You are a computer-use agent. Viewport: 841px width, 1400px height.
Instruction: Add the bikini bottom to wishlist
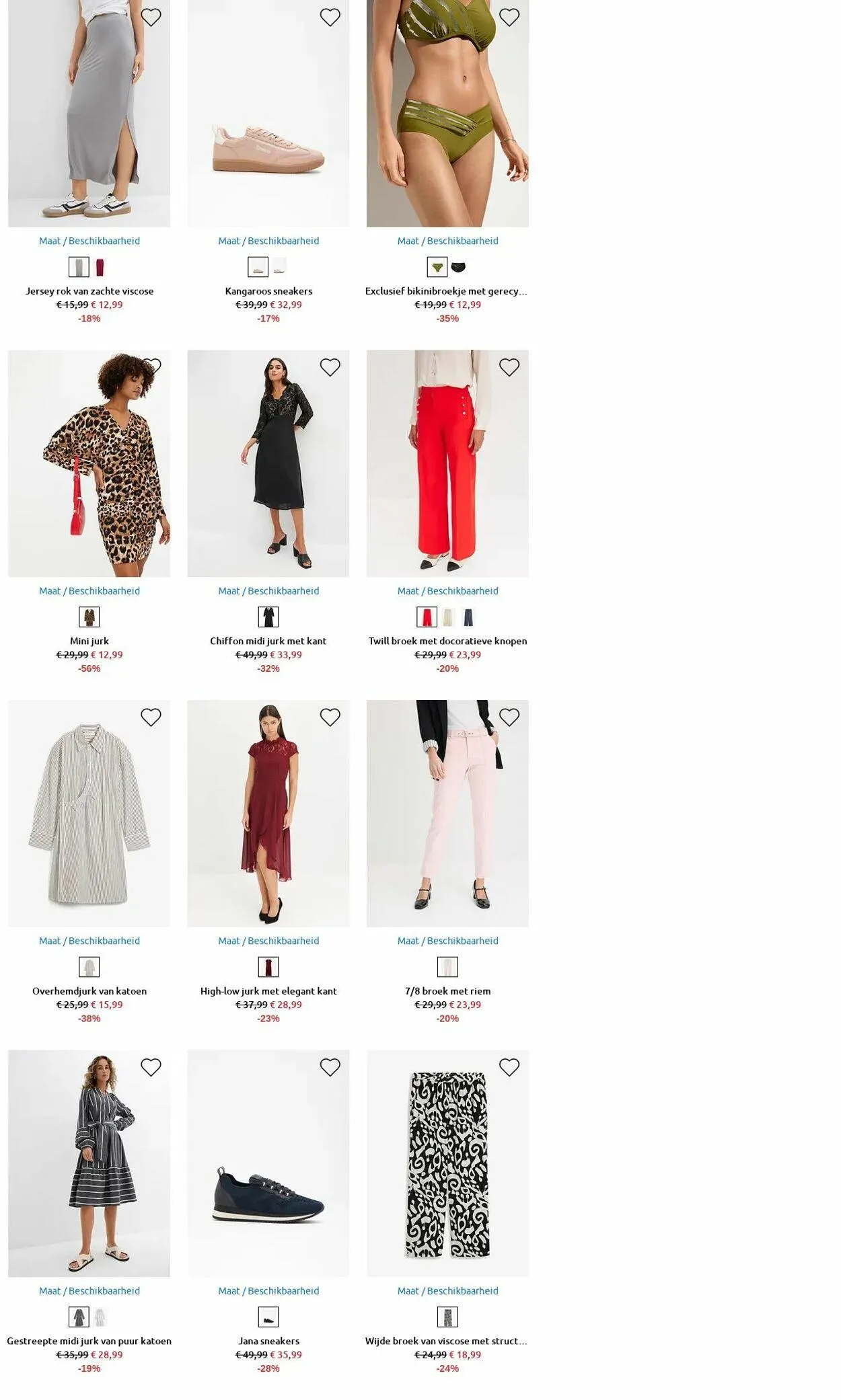509,17
